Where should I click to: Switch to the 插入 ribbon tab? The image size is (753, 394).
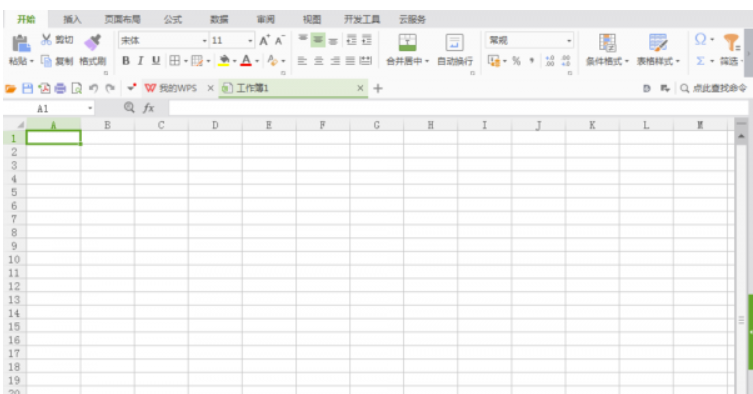[x=72, y=19]
